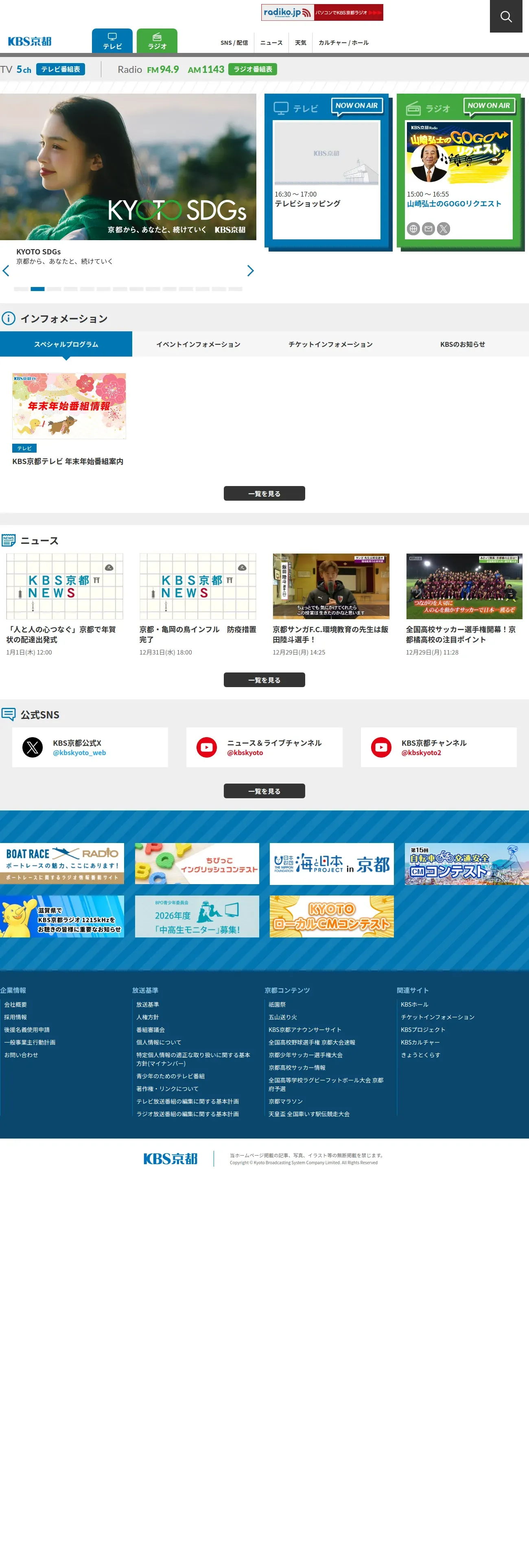This screenshot has height=1568, width=529.
Task: Open the ラジオ番組表 button
Action: (x=253, y=69)
